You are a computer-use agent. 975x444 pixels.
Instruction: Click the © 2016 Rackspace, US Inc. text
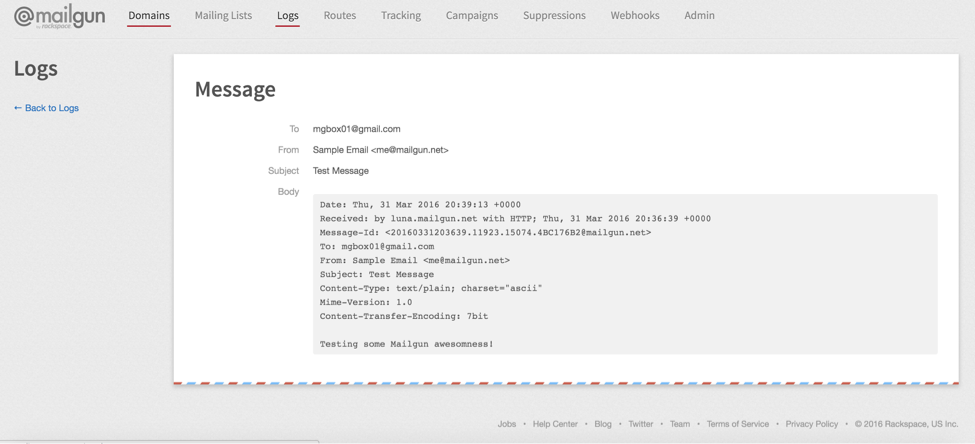(907, 424)
